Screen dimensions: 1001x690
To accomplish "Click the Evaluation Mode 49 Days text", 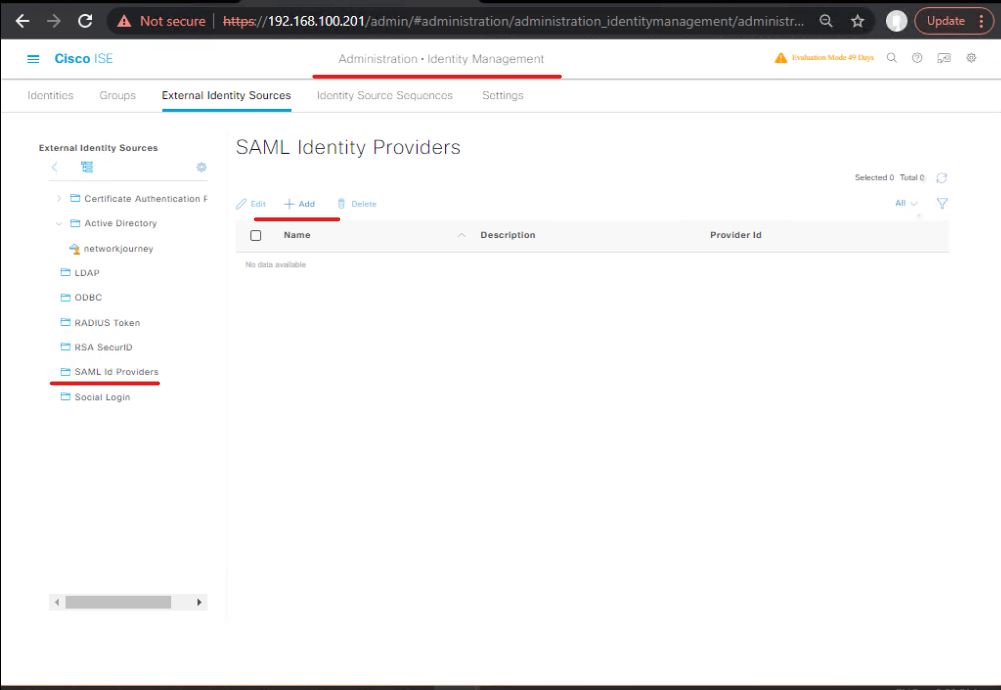I will click(832, 57).
